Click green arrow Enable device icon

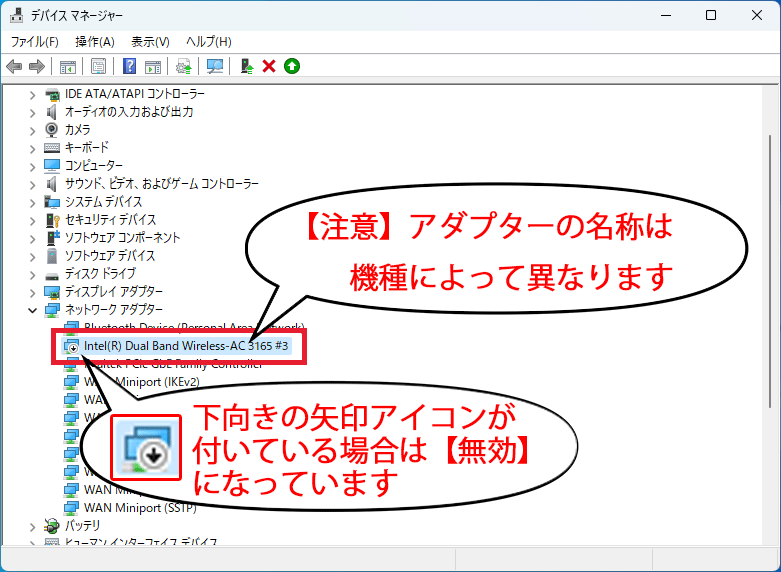coord(291,66)
